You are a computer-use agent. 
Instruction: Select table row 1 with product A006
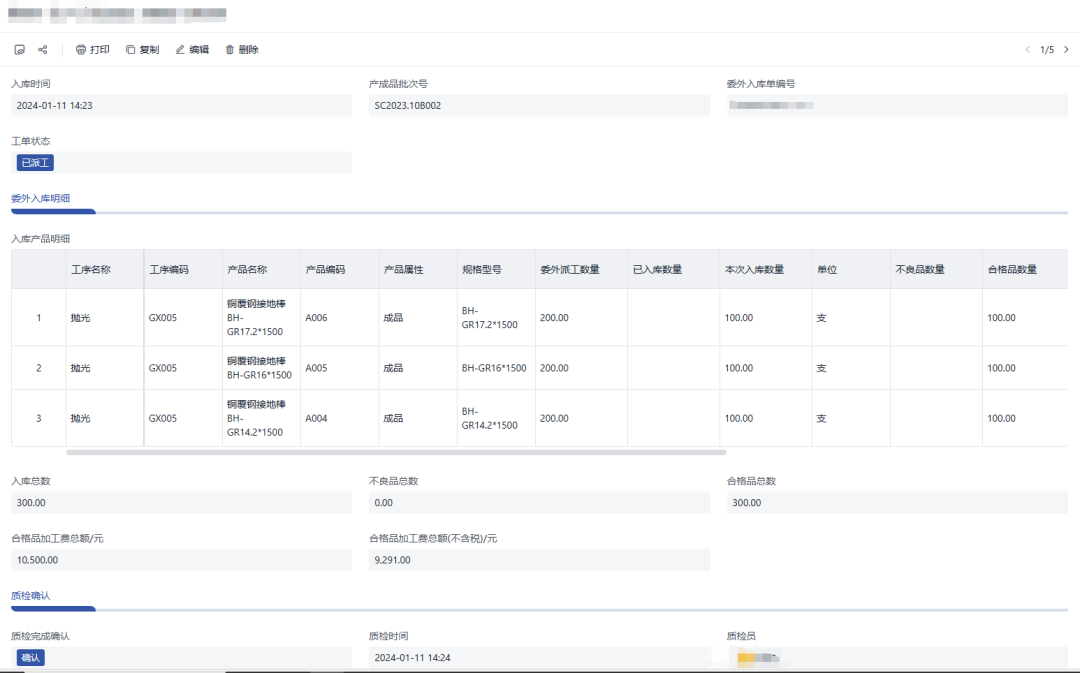click(39, 318)
